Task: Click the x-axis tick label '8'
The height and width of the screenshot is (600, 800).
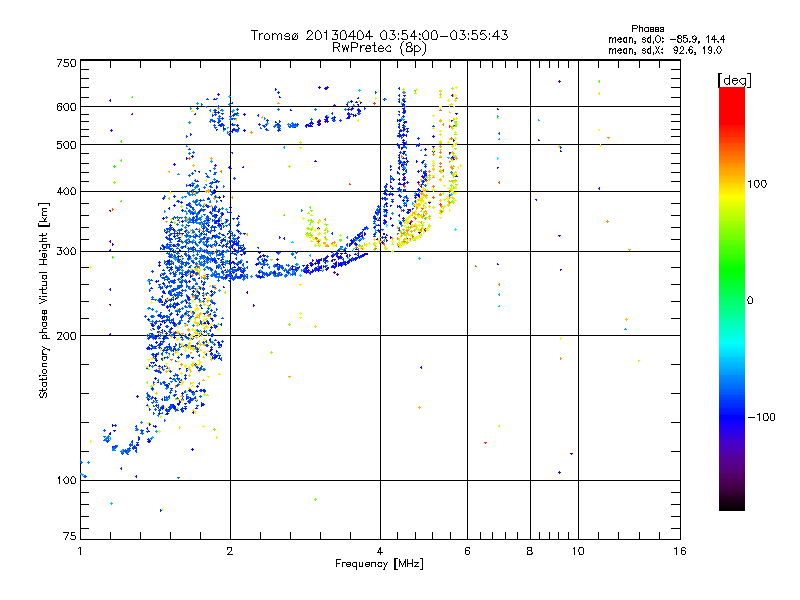Action: pyautogui.click(x=530, y=551)
